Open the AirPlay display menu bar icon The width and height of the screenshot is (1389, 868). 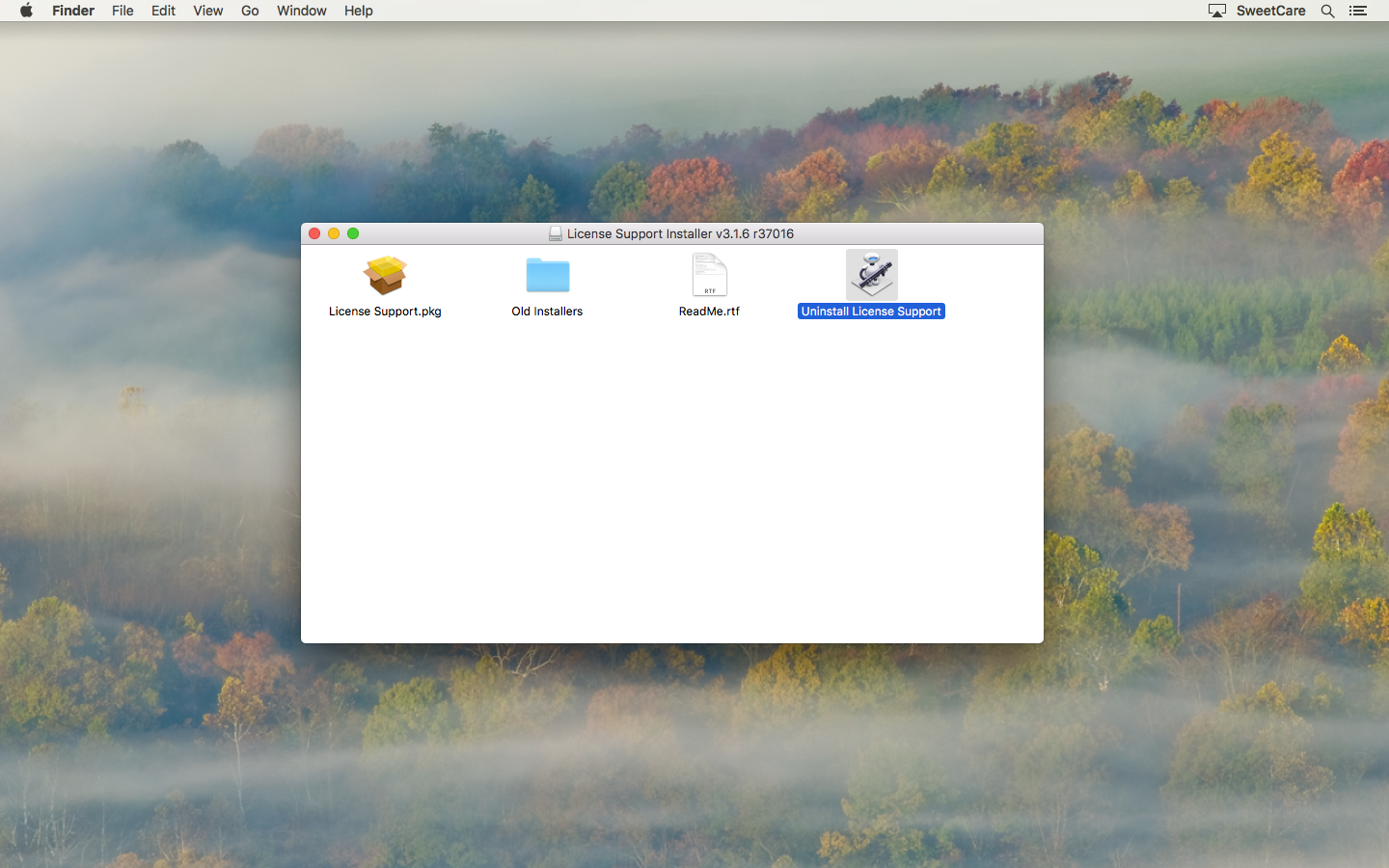[x=1217, y=11]
